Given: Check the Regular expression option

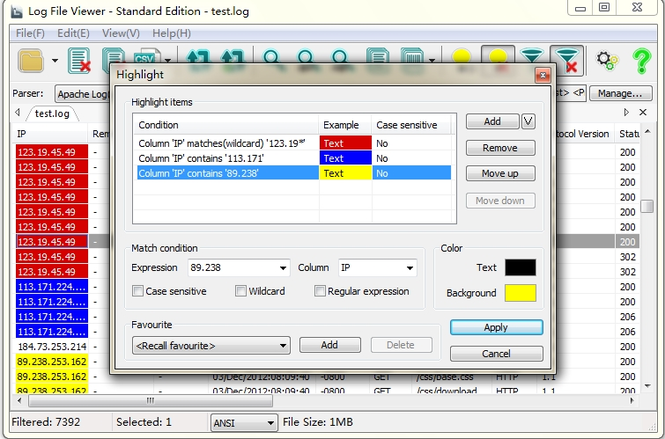Looking at the screenshot, I should point(320,291).
